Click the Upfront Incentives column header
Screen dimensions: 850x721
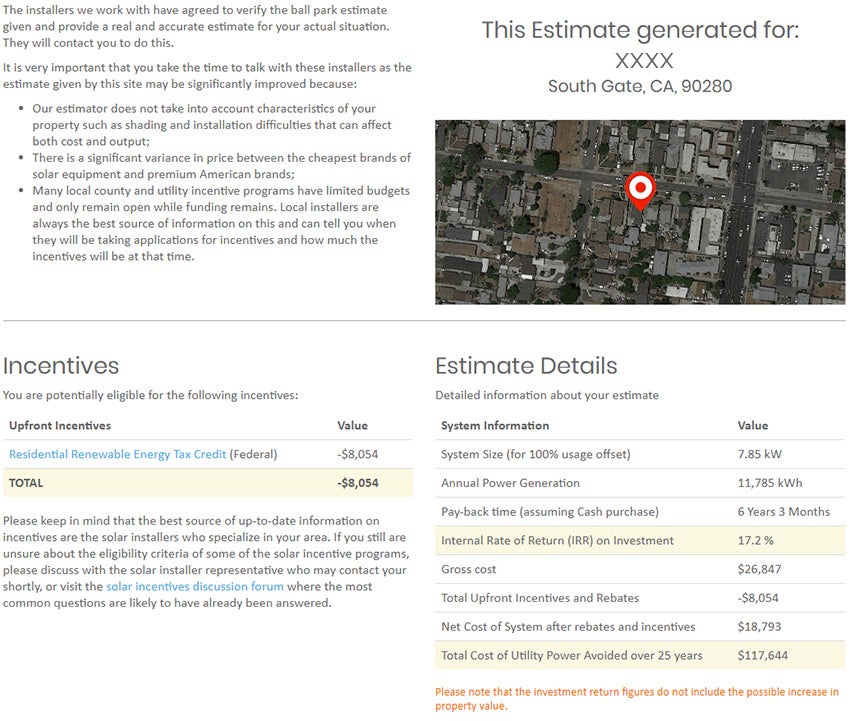click(60, 426)
